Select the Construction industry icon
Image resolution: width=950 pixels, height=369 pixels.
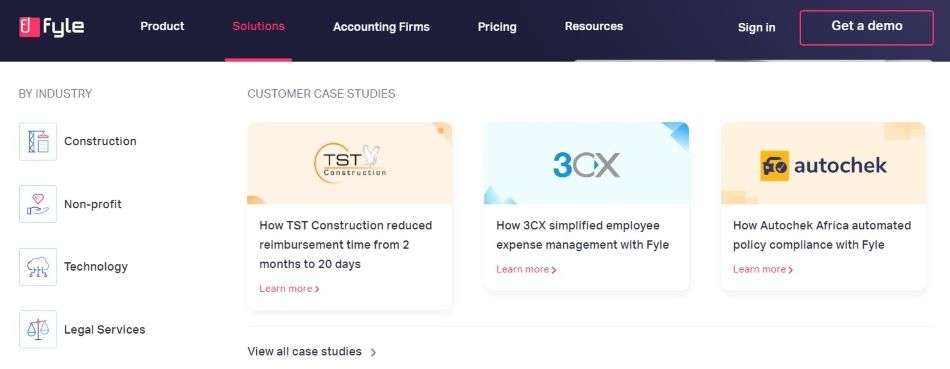point(38,142)
